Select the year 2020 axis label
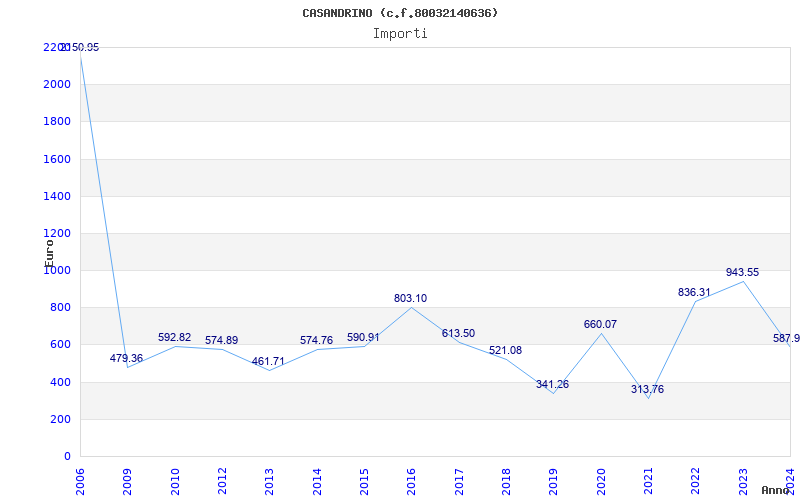The height and width of the screenshot is (500, 800). [x=601, y=481]
